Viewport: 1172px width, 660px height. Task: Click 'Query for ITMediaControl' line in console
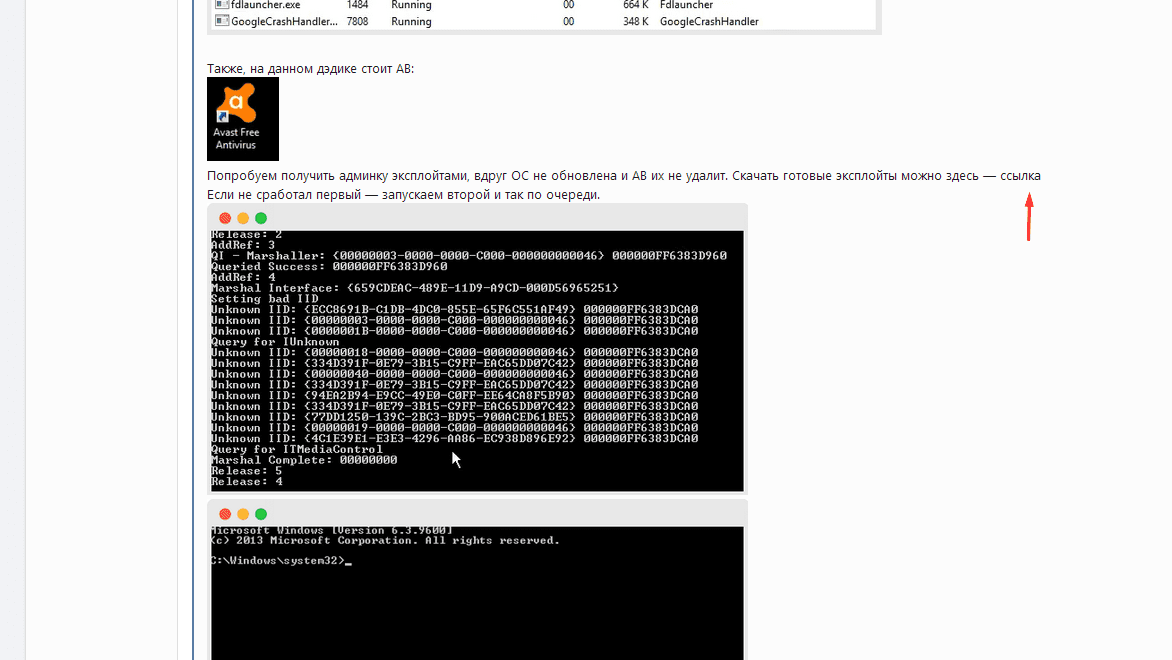pos(296,449)
